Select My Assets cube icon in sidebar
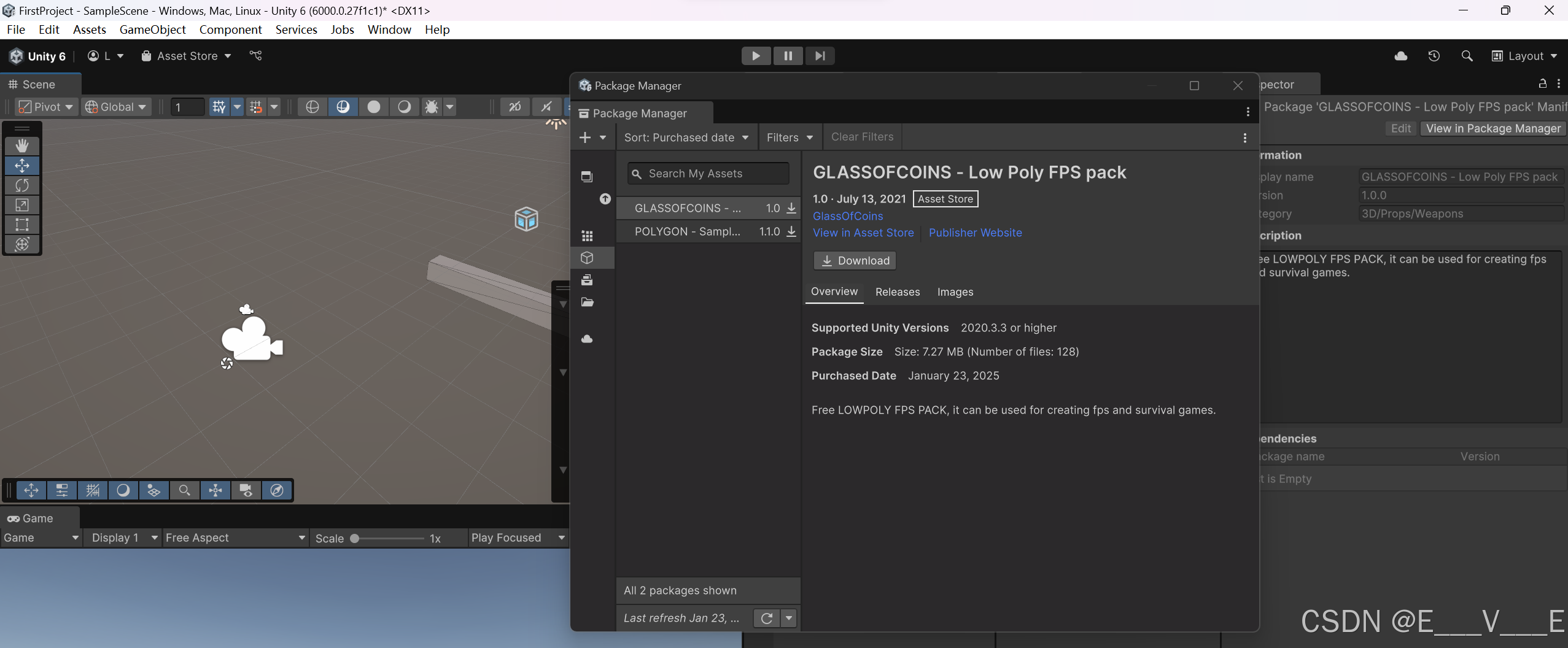1568x648 pixels. click(587, 258)
